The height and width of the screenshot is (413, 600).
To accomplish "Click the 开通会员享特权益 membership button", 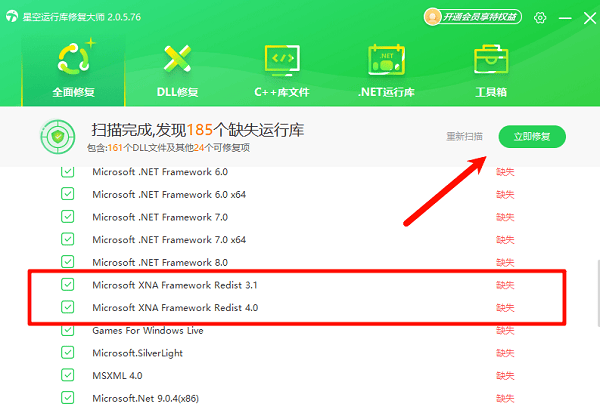I will pos(473,17).
